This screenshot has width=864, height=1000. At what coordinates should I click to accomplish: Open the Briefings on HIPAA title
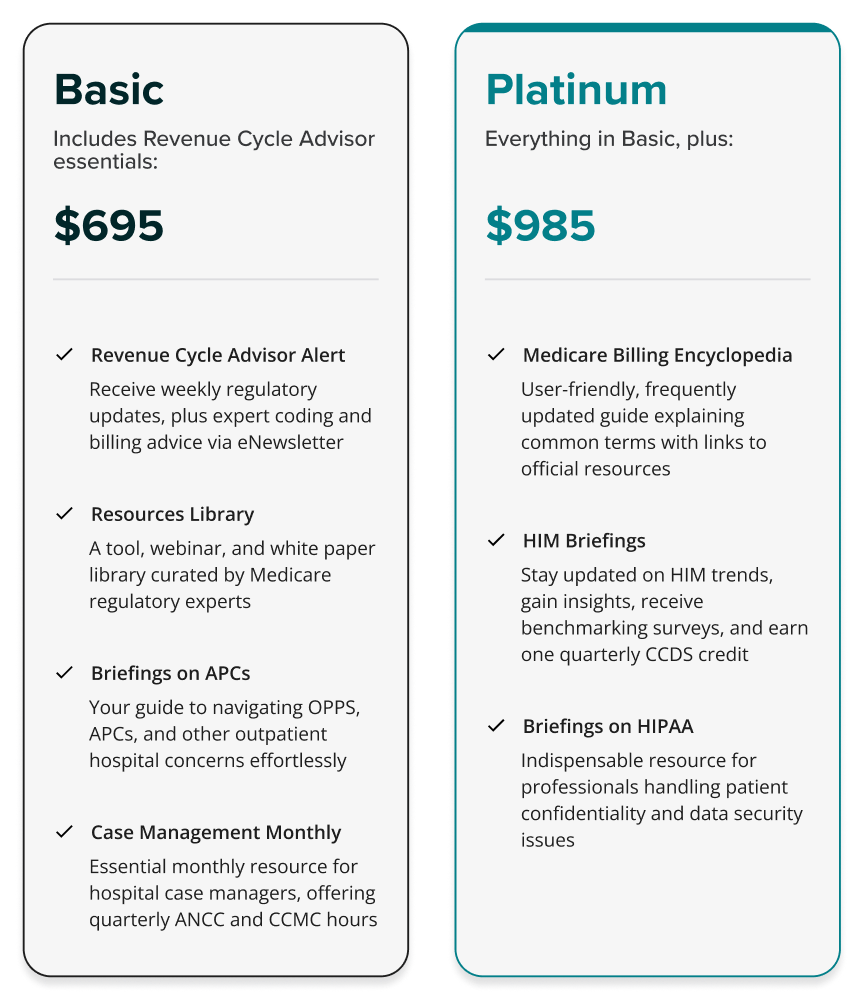(x=608, y=726)
